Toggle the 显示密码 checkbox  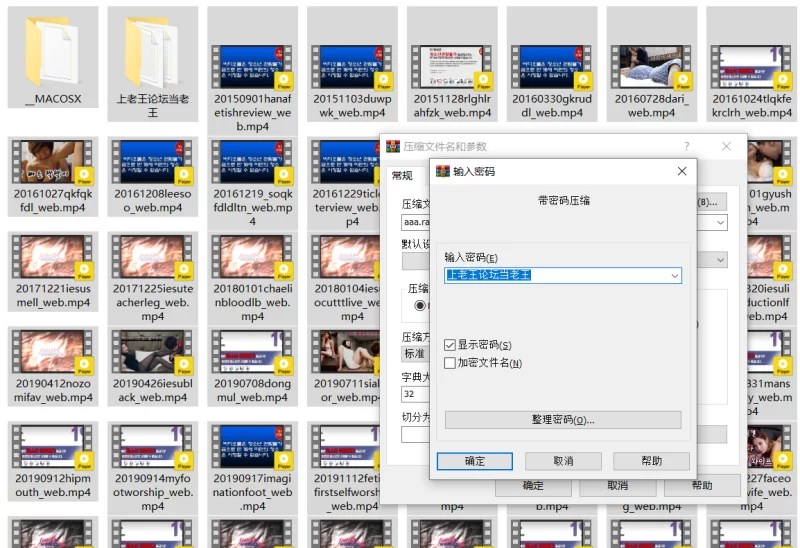449,345
